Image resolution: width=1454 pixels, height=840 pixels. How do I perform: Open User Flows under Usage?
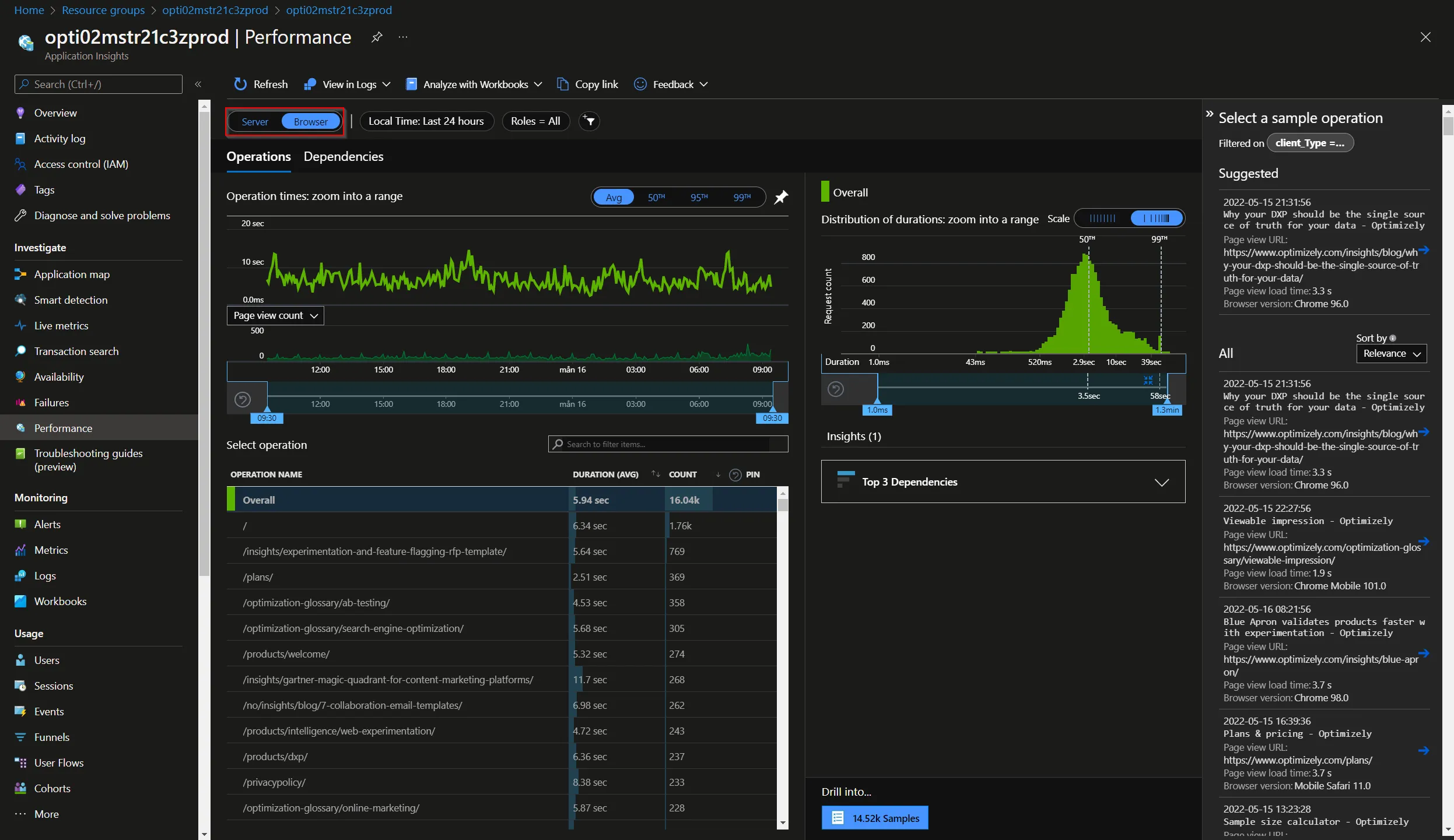[x=58, y=762]
